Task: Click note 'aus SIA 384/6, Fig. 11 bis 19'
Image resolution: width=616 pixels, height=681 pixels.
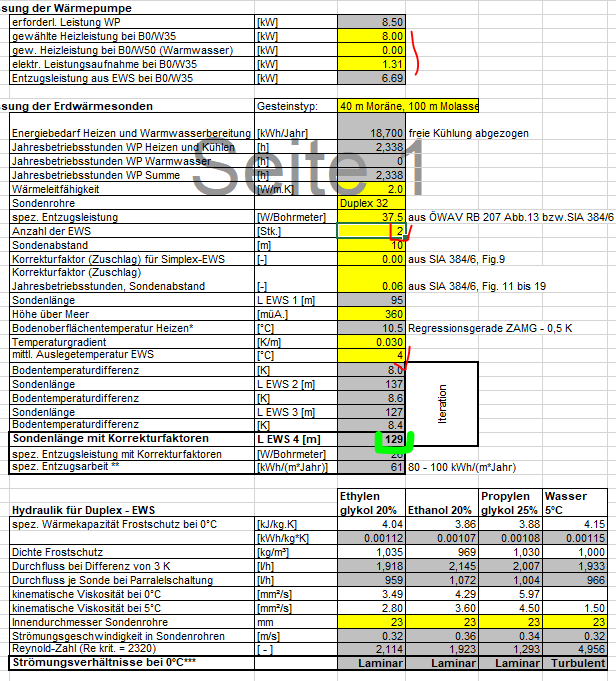Action: (477, 286)
